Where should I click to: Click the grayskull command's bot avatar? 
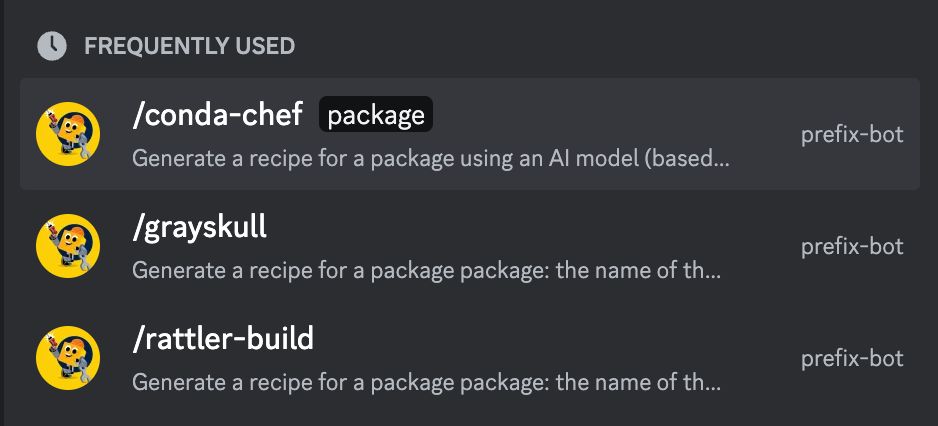68,246
